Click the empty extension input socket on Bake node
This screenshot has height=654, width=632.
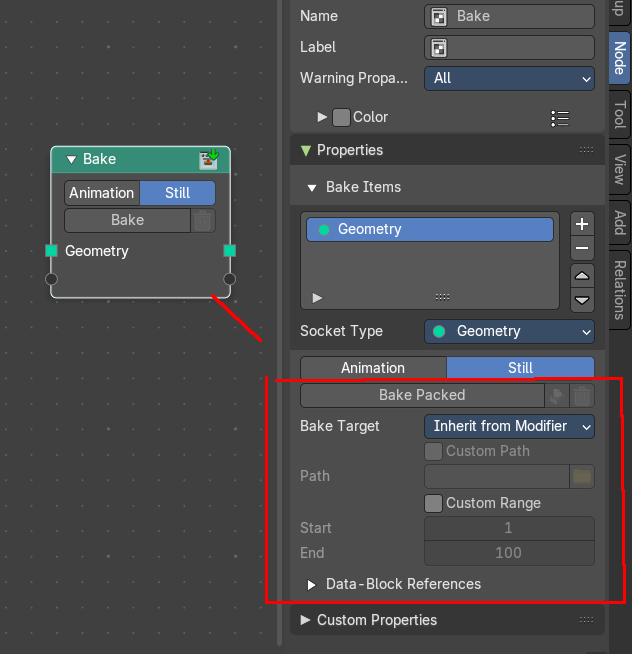point(51,279)
